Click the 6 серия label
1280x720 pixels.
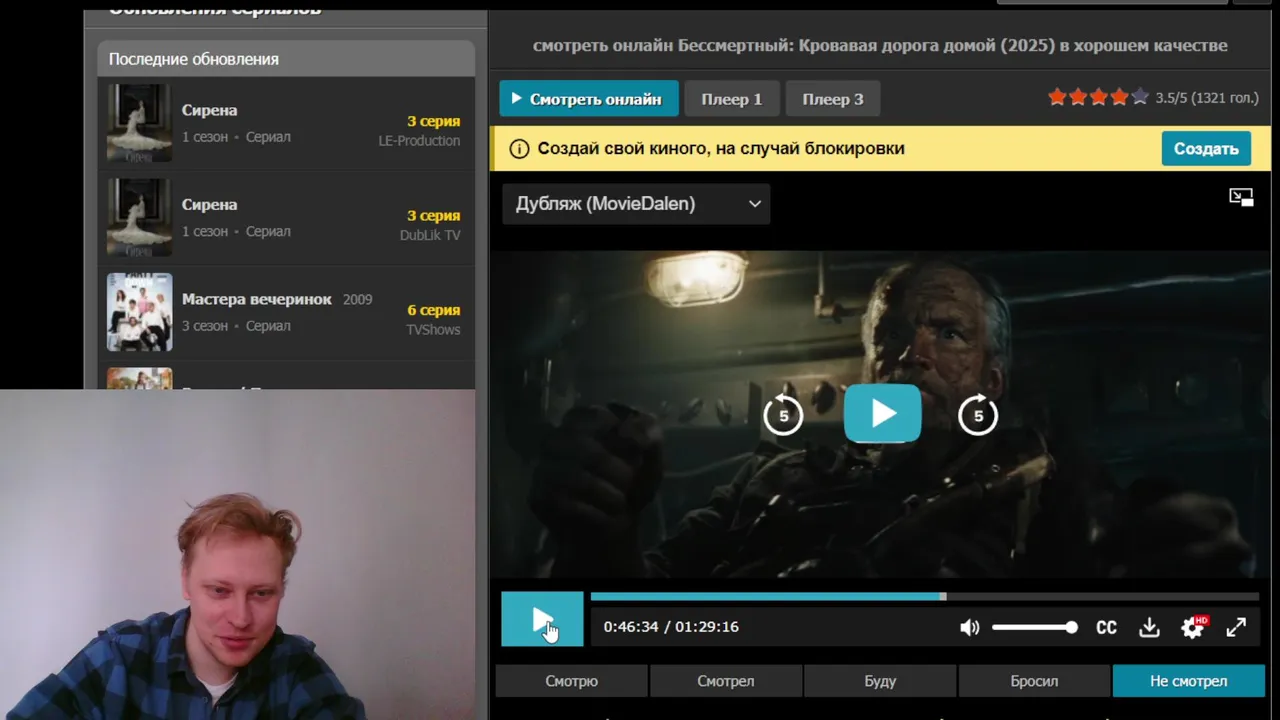tap(434, 310)
